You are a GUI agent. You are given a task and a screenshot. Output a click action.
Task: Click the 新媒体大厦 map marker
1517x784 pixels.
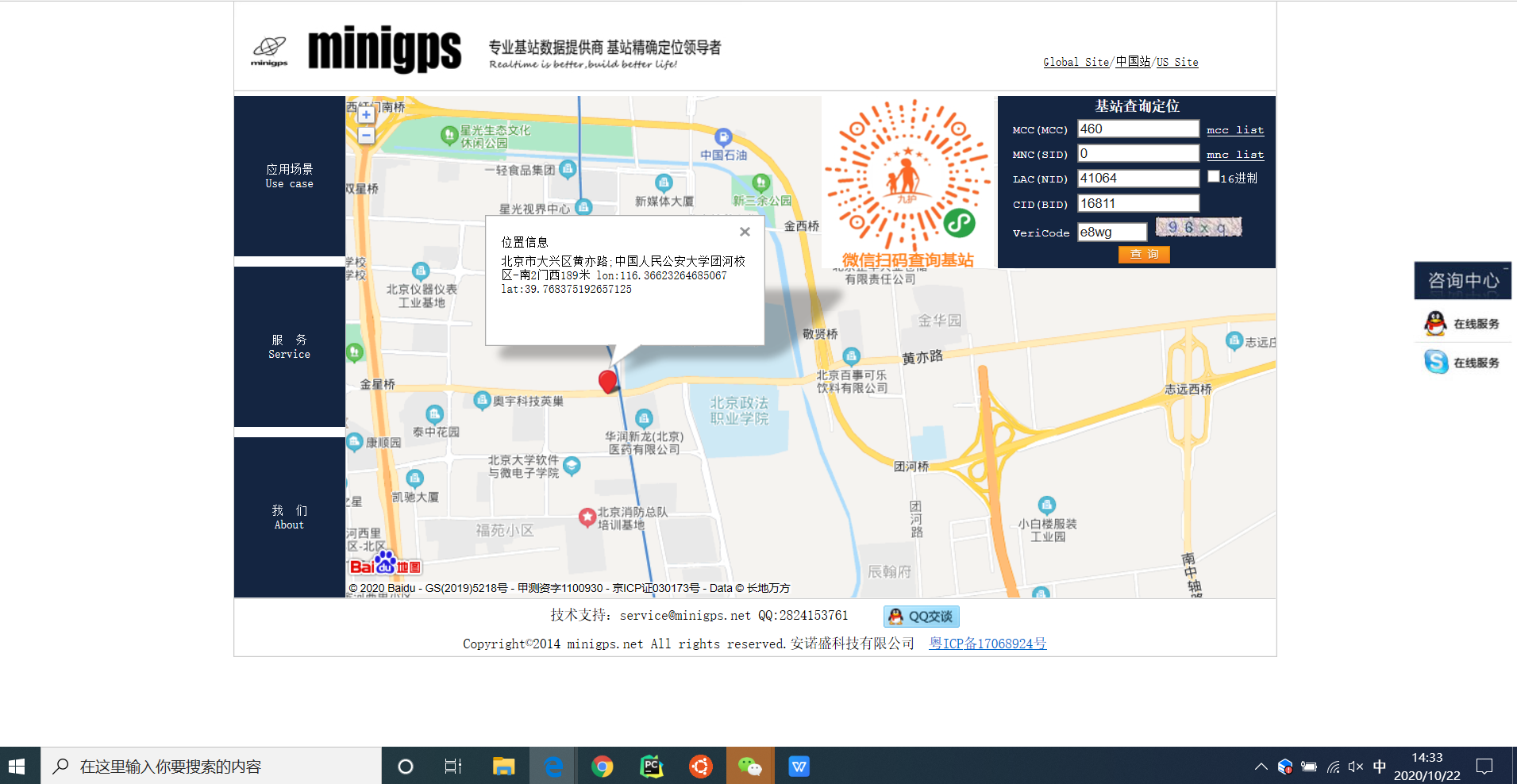[x=664, y=183]
